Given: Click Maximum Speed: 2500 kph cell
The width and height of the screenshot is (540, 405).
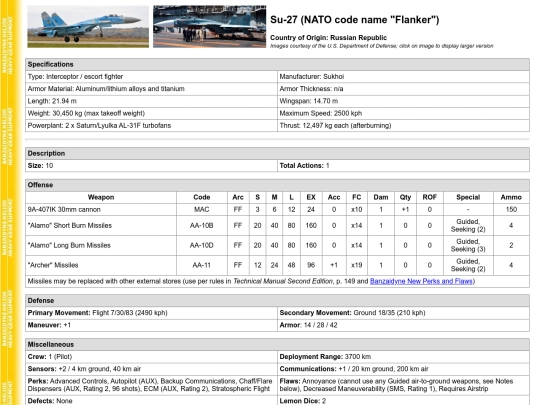Looking at the screenshot, I should pyautogui.click(x=403, y=113).
